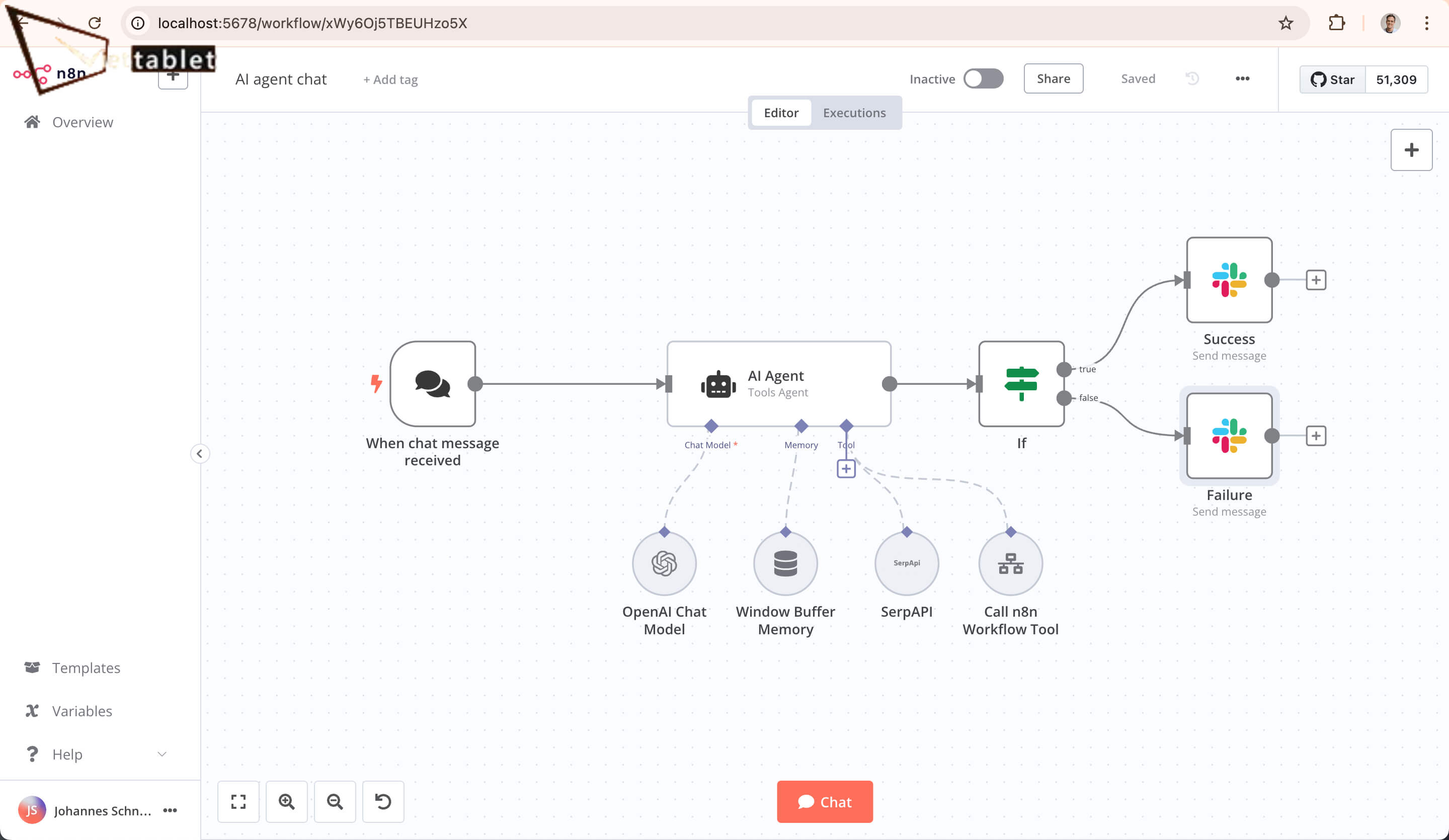The width and height of the screenshot is (1449, 840).
Task: Select the If signpost node
Action: 1021,383
